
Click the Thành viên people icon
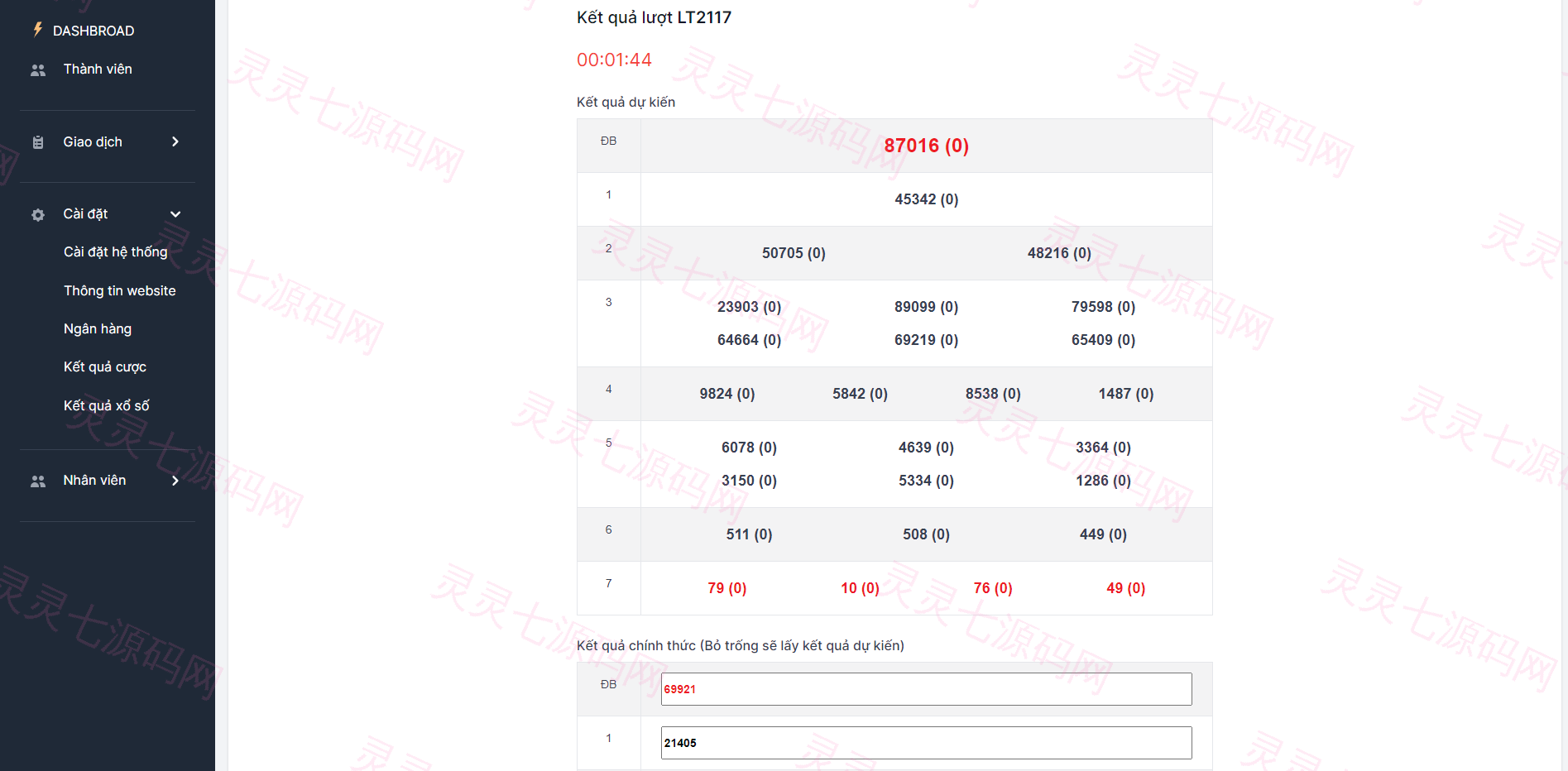(x=38, y=70)
